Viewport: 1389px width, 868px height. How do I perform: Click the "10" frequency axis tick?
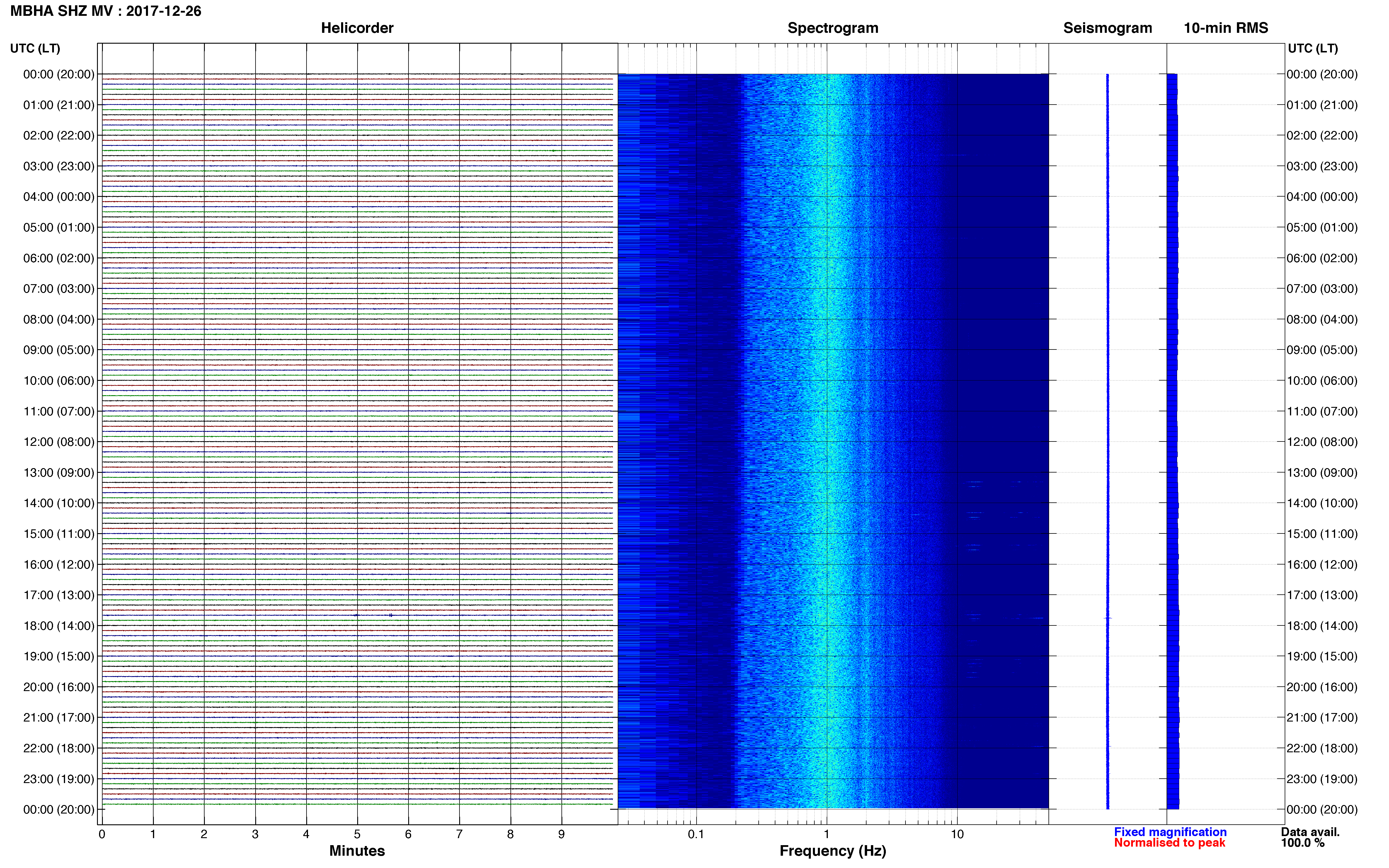(x=957, y=835)
